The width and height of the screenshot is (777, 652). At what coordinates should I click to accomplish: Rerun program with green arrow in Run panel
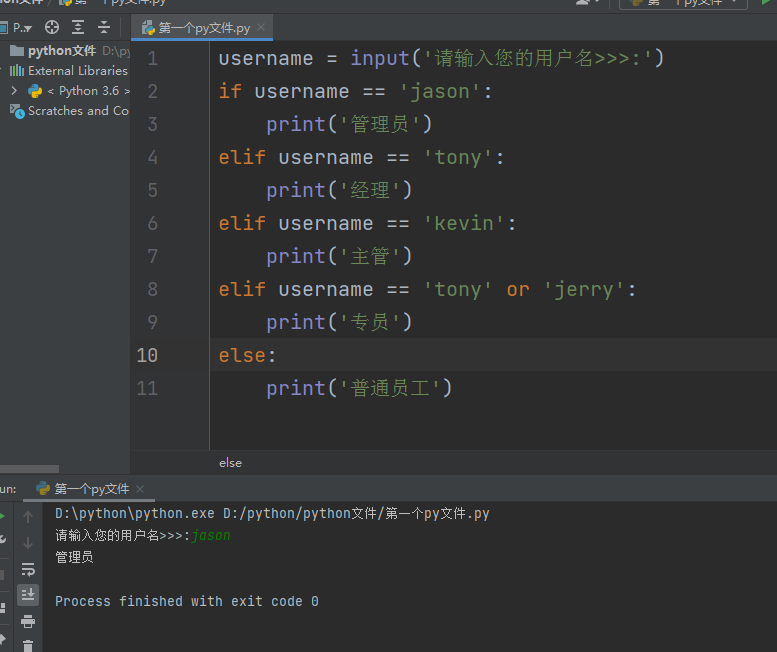pos(2,516)
